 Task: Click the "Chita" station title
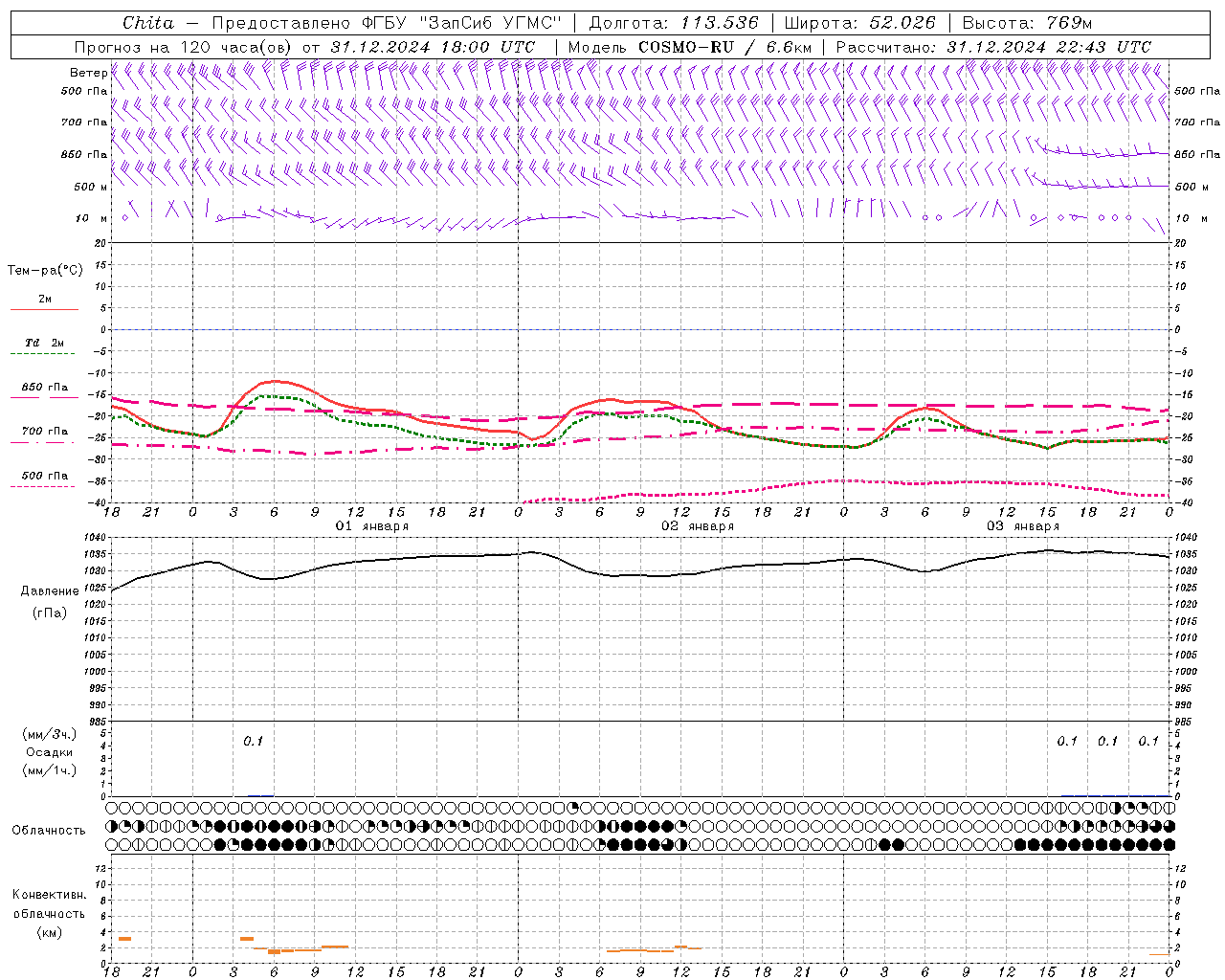pyautogui.click(x=148, y=23)
